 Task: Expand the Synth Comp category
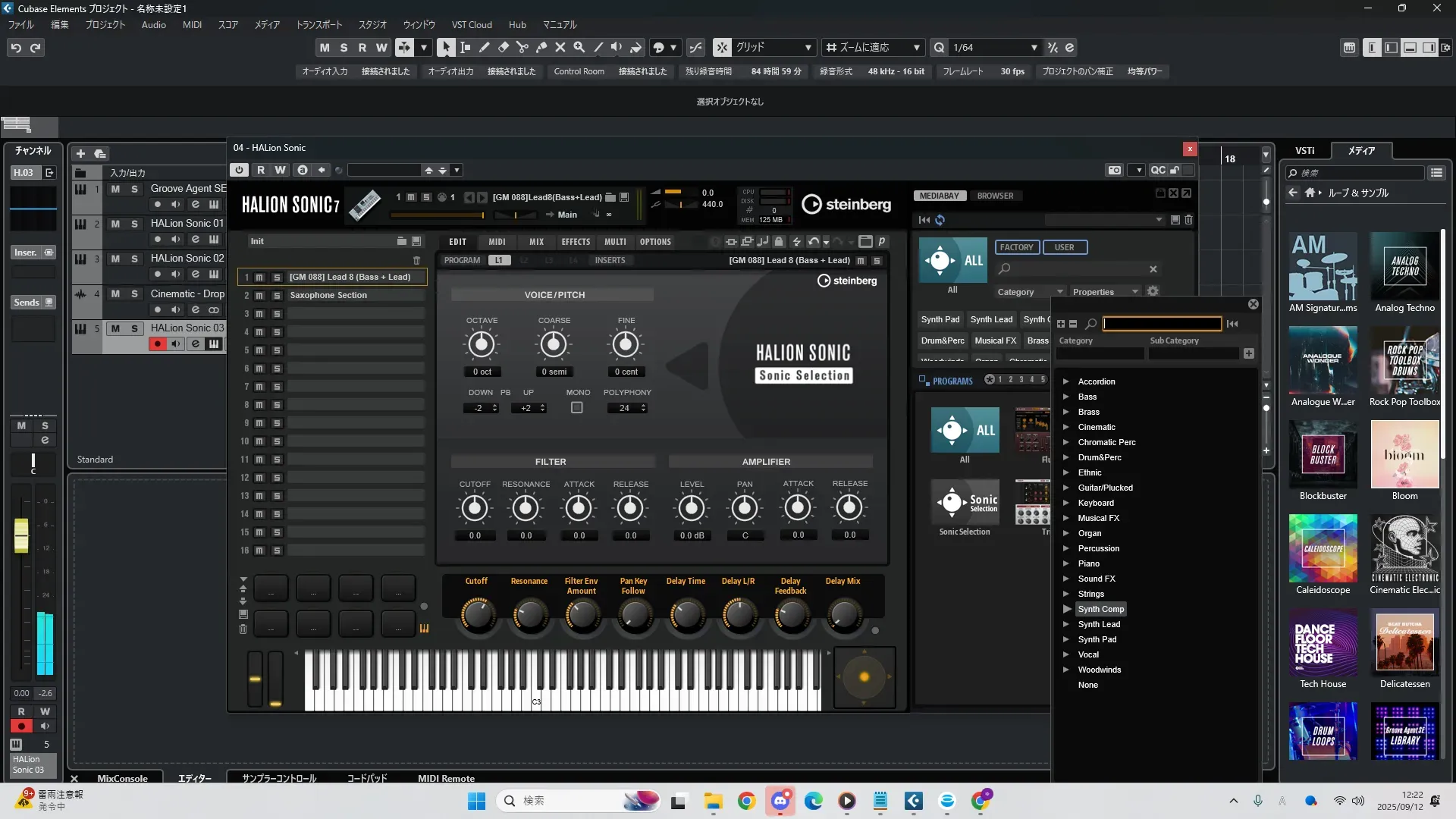[1066, 609]
